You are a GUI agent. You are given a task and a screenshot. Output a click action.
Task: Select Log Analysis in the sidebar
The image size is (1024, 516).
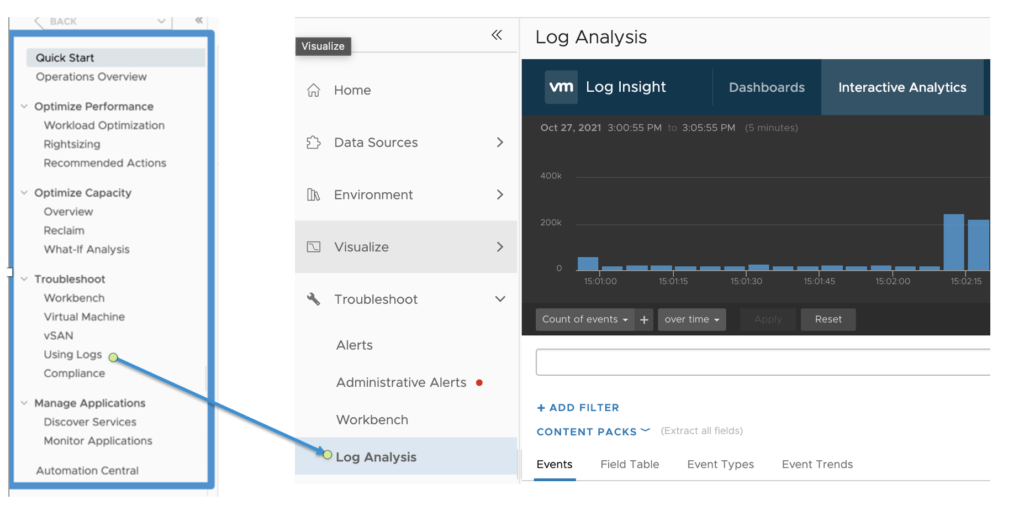(376, 457)
